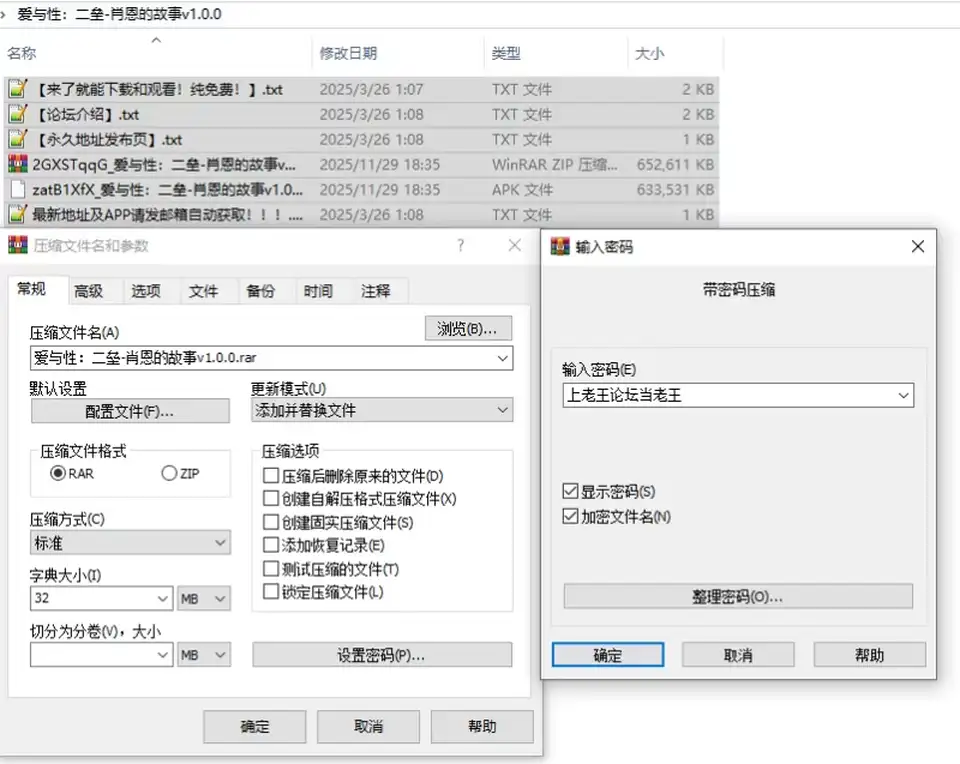The image size is (960, 764).
Task: Click the notepad icon of 【永久地址发布页】.txt
Action: [18, 139]
